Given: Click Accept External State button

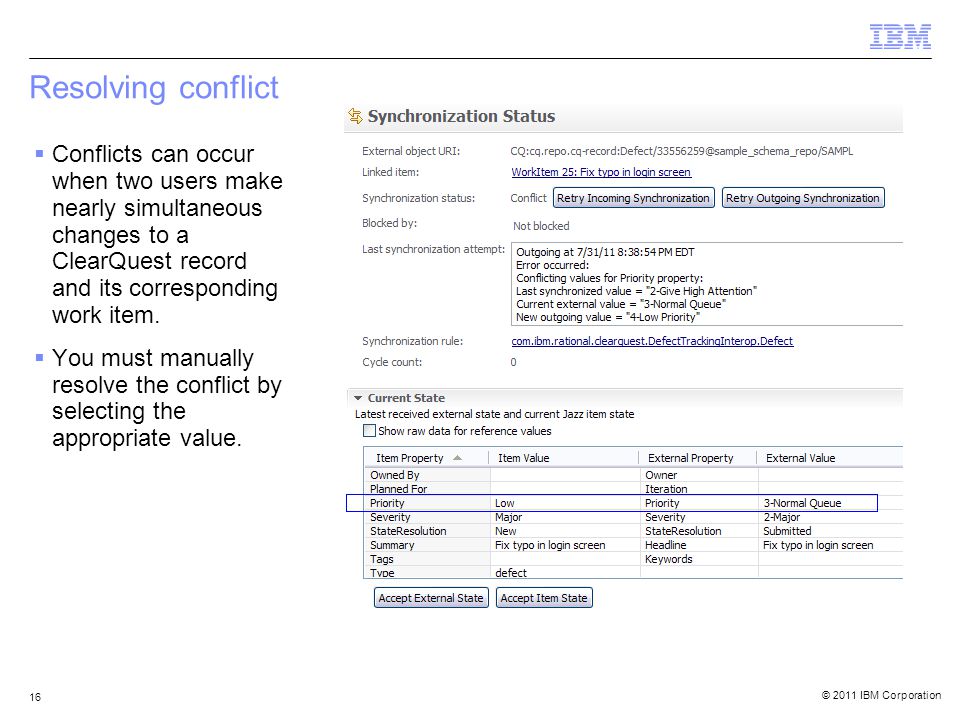Looking at the screenshot, I should (x=431, y=598).
